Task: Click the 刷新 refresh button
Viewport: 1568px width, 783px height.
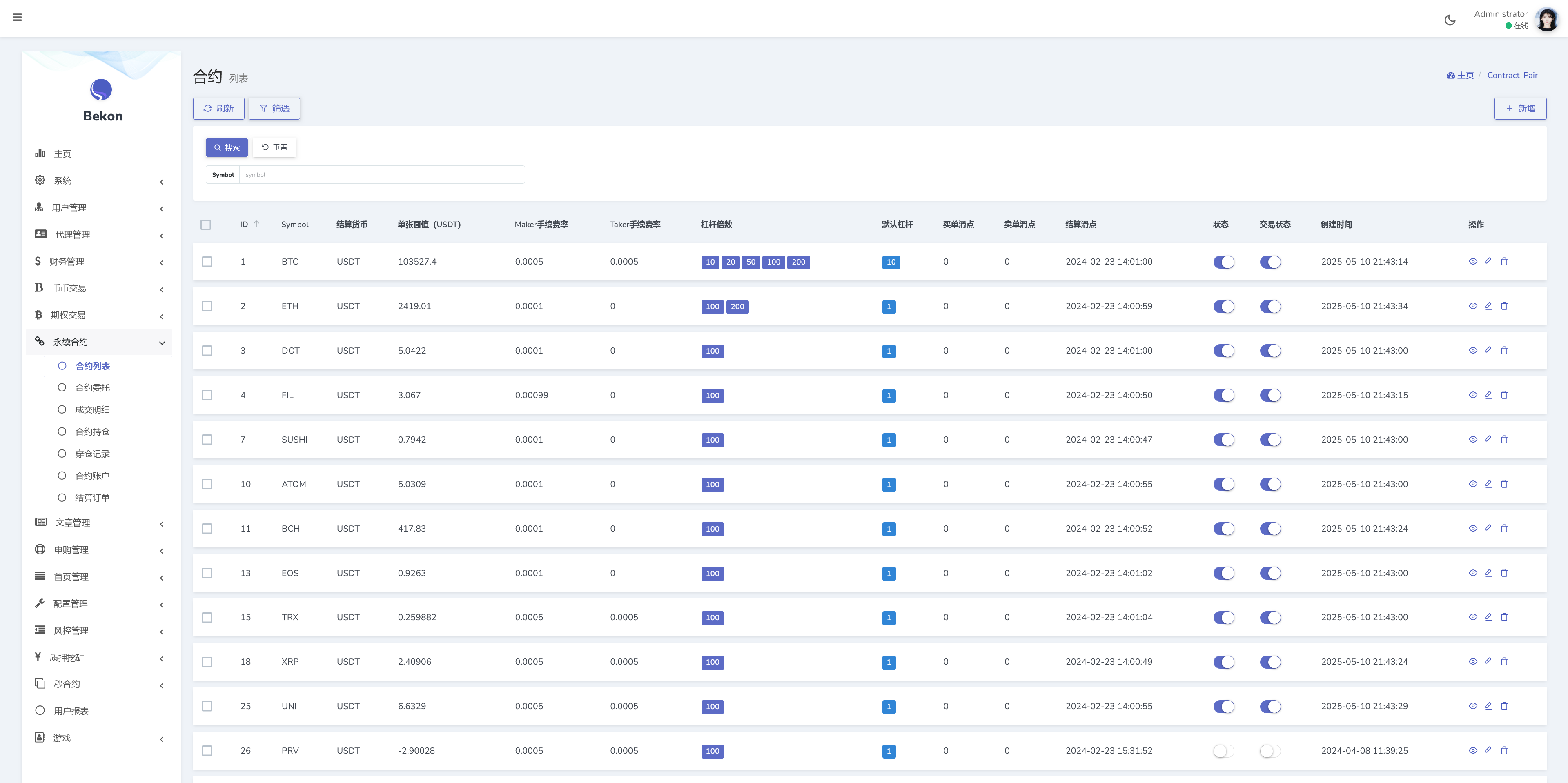Action: (x=218, y=108)
